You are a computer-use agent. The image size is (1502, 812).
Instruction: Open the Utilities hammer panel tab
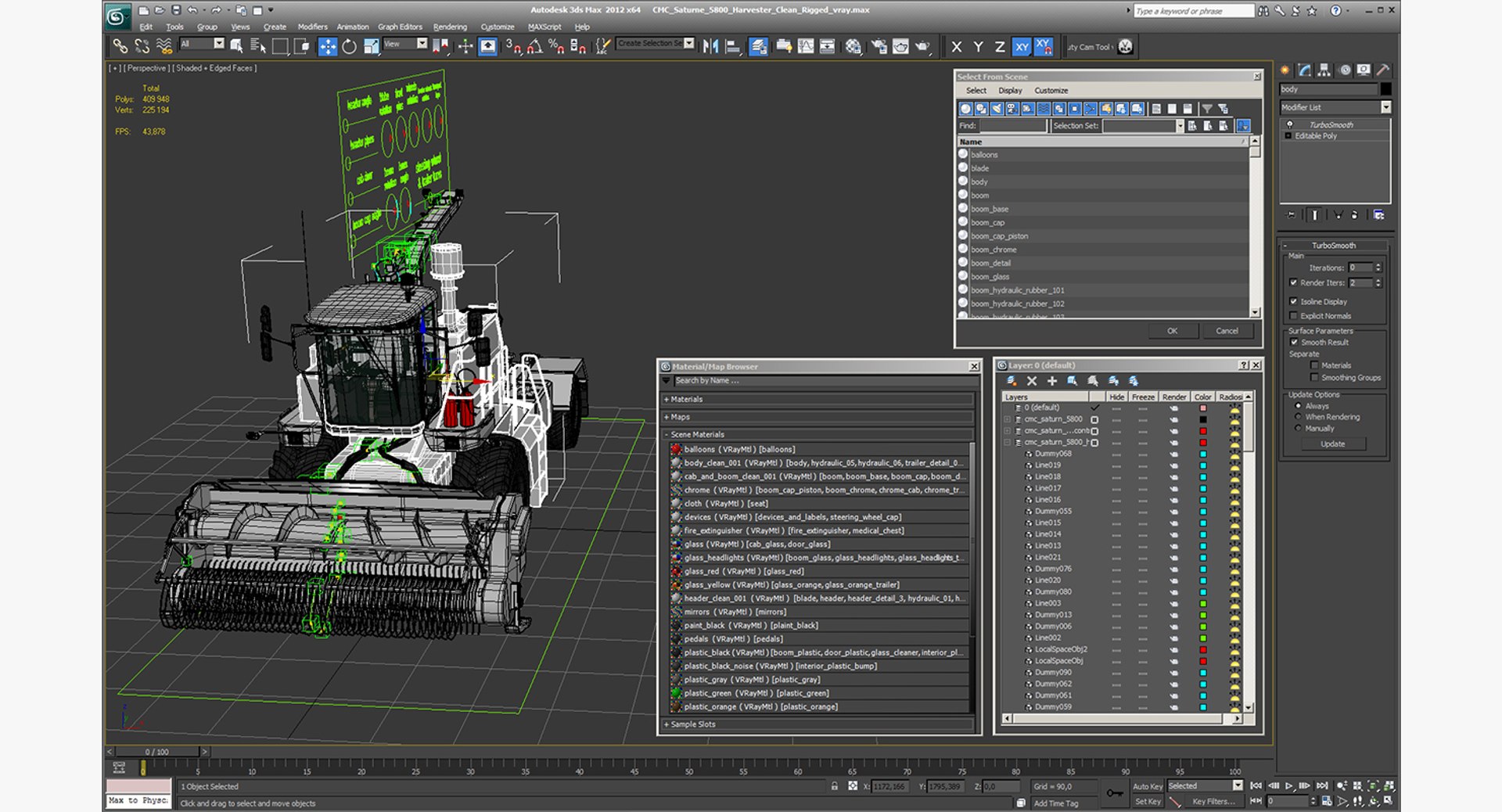tap(1383, 70)
